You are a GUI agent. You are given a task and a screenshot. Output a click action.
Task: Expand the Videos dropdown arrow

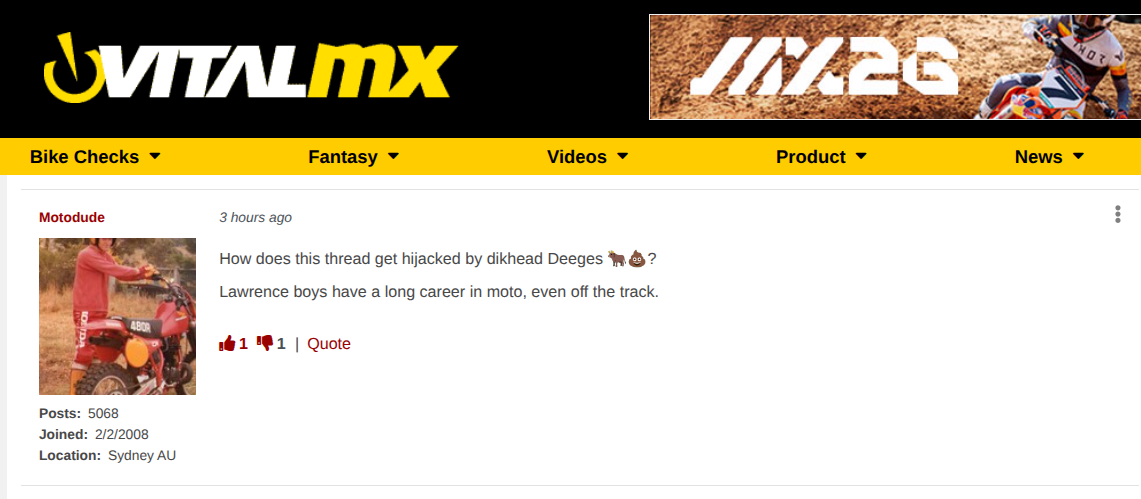pos(622,156)
